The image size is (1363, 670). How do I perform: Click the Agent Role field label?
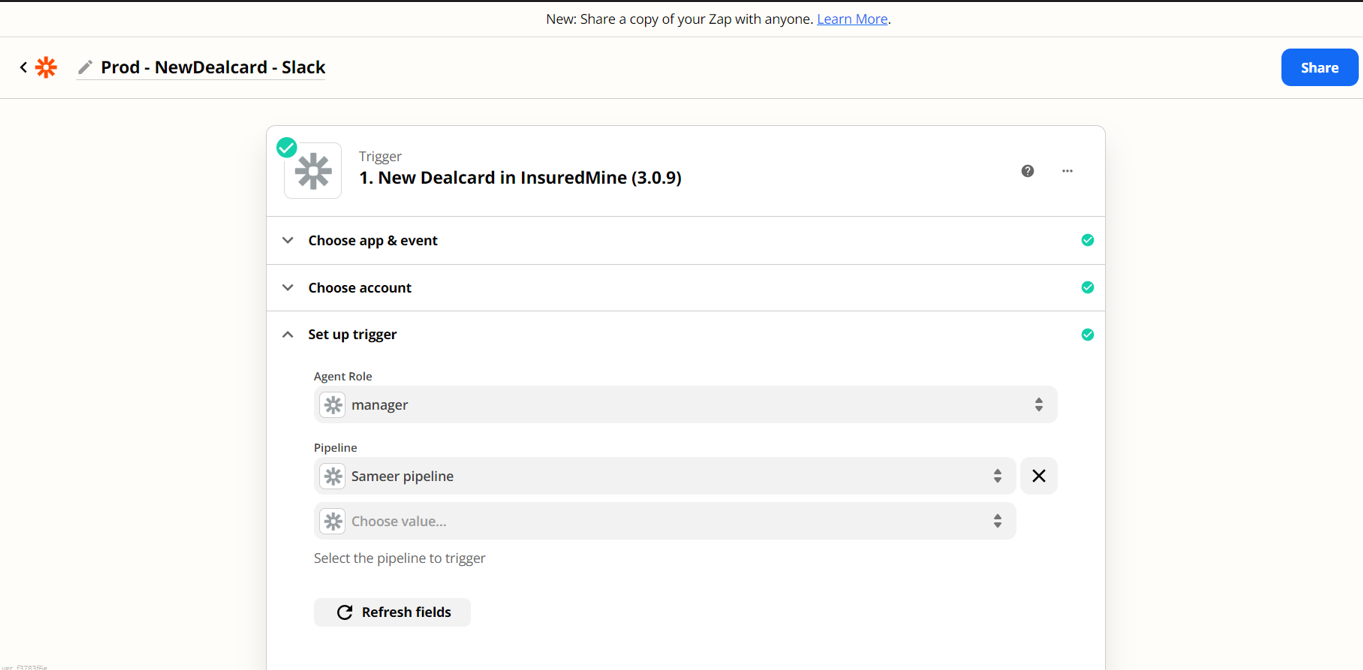(x=343, y=376)
